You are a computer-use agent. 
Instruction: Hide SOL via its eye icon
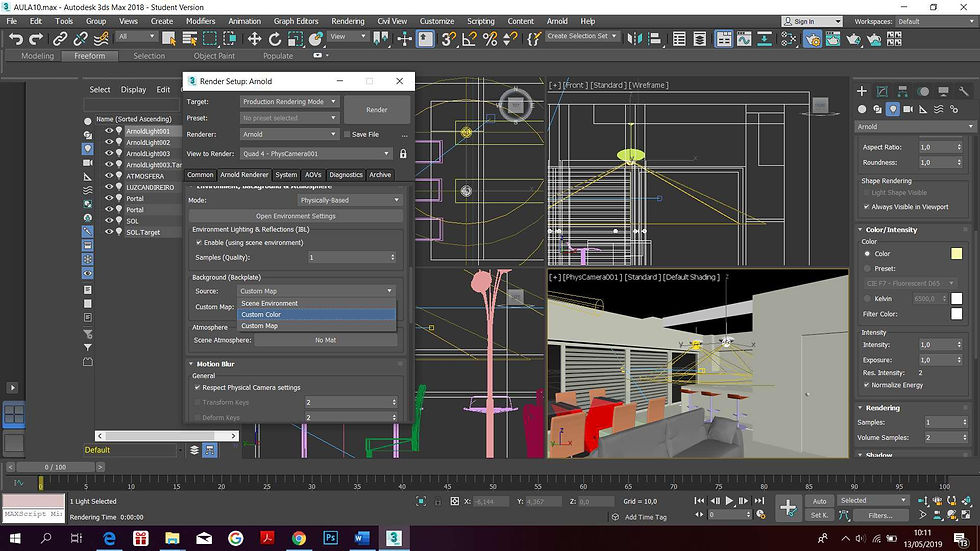pyautogui.click(x=109, y=221)
